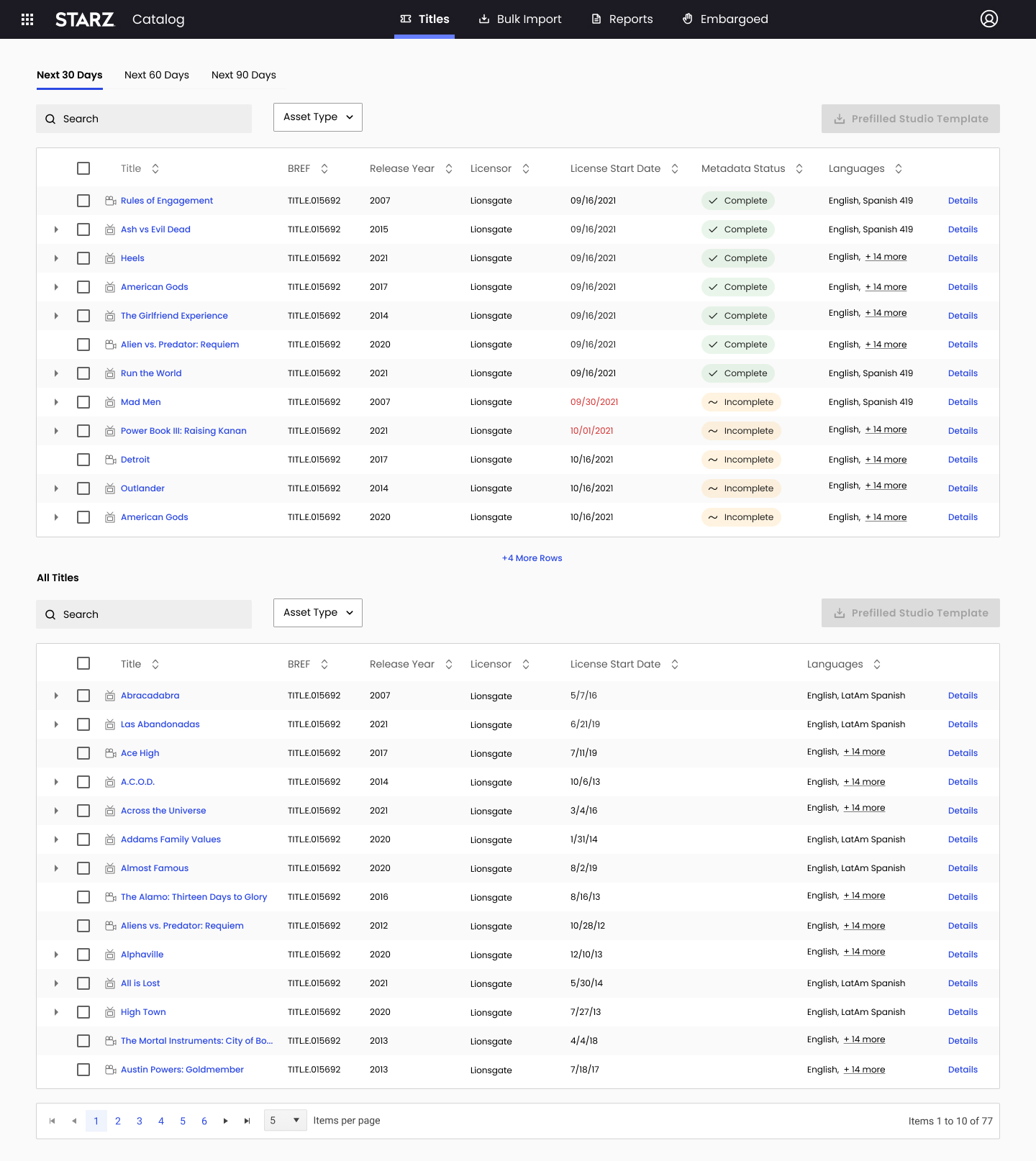Image resolution: width=1036 pixels, height=1161 pixels.
Task: Expand the Ash vs Evil Dead row
Action: tap(56, 229)
